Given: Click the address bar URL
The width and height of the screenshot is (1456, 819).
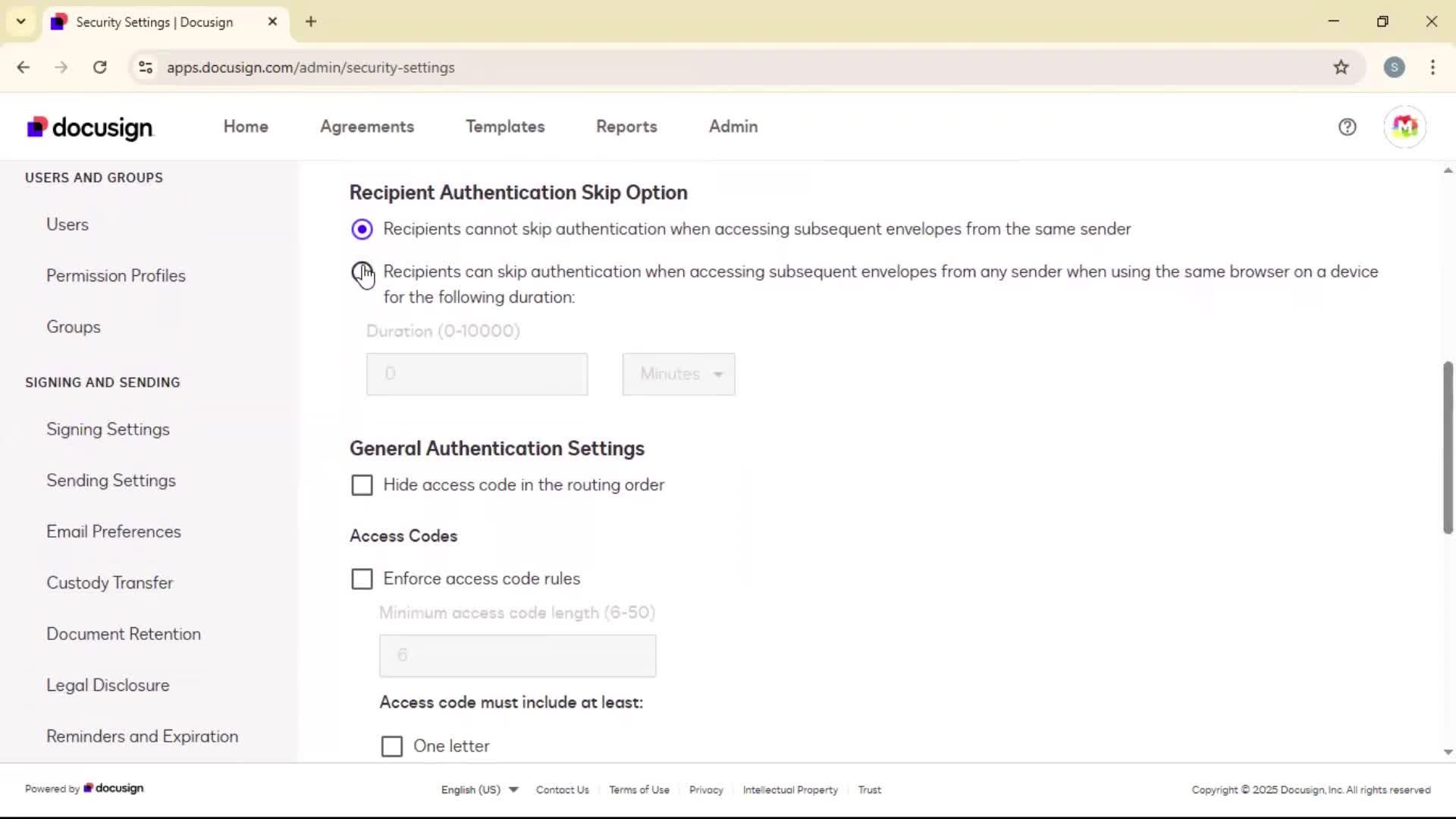Looking at the screenshot, I should pyautogui.click(x=311, y=67).
